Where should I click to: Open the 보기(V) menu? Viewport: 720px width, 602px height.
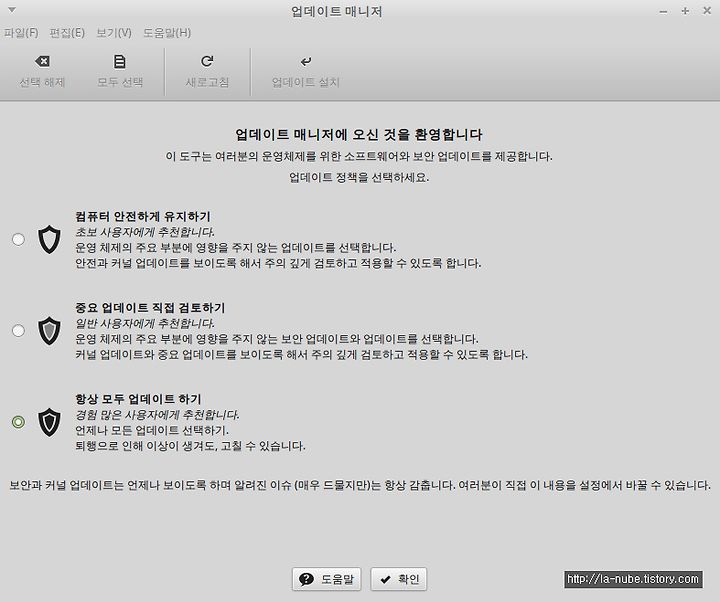click(114, 33)
